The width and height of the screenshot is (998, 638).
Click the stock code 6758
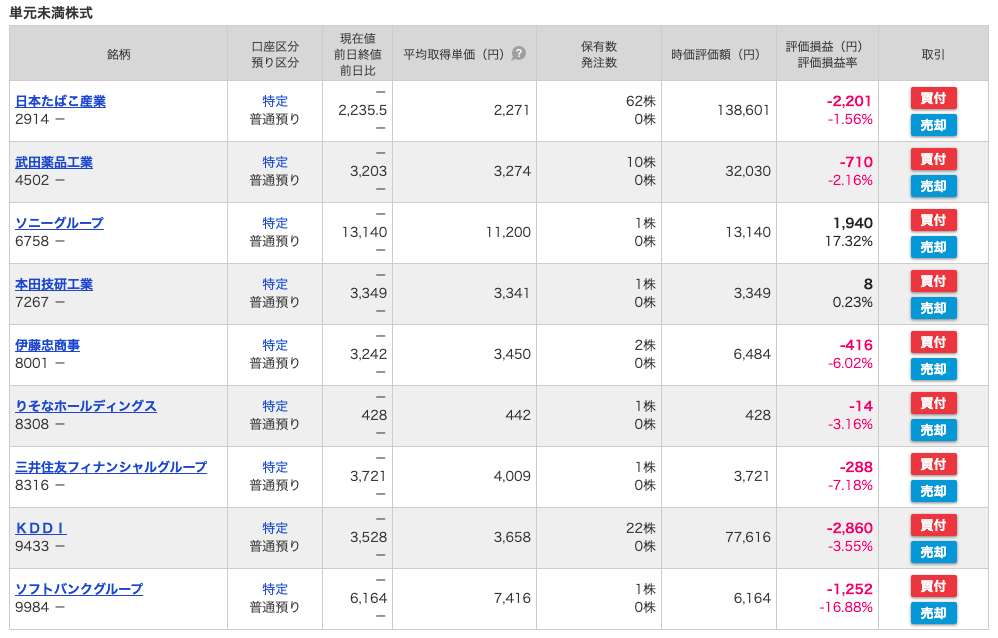point(32,241)
